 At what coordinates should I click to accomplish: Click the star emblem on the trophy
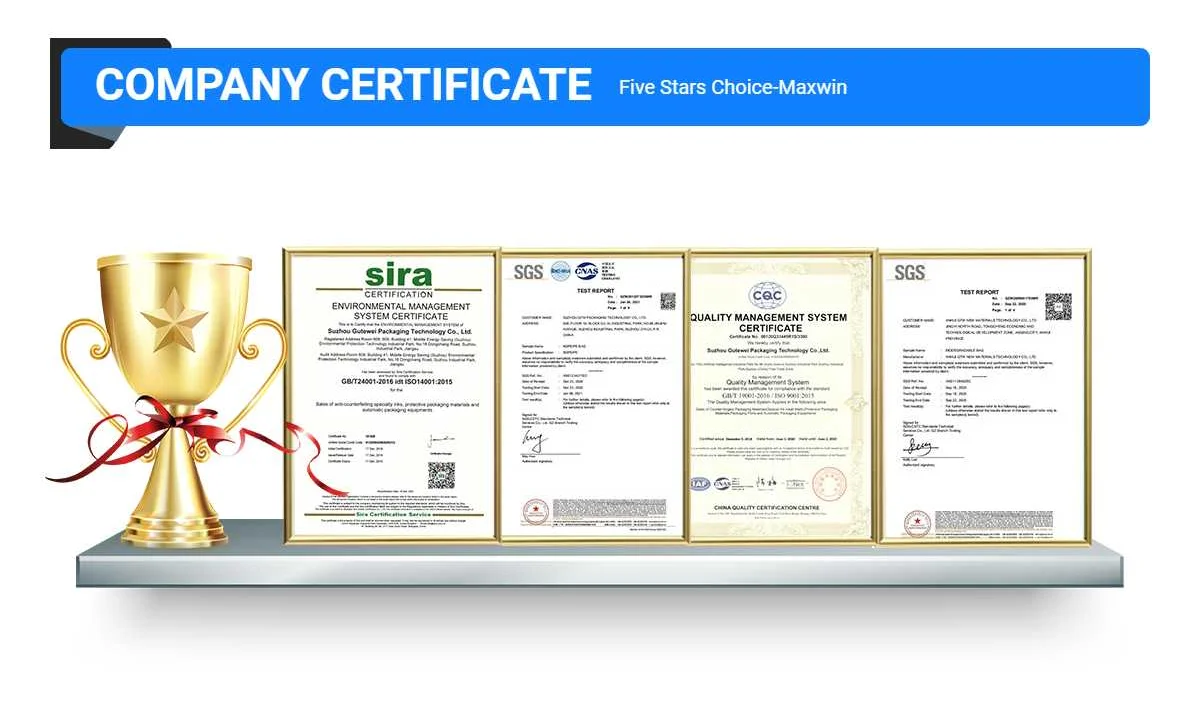(173, 321)
